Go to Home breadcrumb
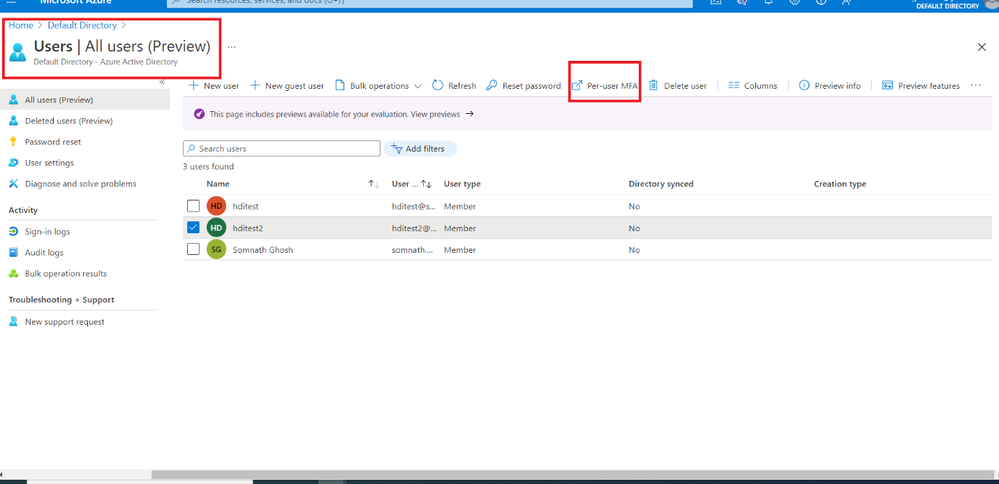This screenshot has width=999, height=484. point(20,25)
